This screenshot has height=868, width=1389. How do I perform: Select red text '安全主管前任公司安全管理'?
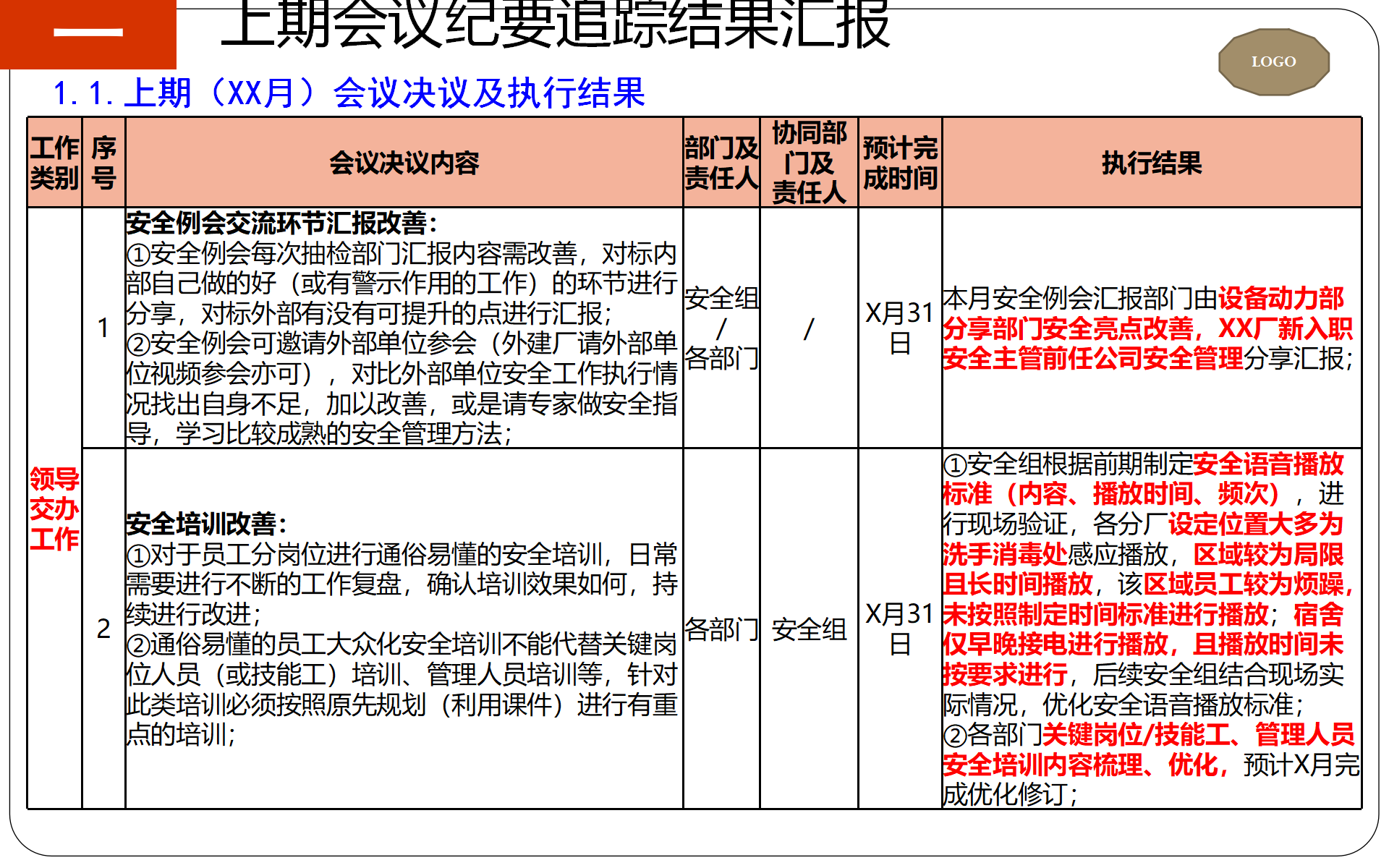(1093, 358)
